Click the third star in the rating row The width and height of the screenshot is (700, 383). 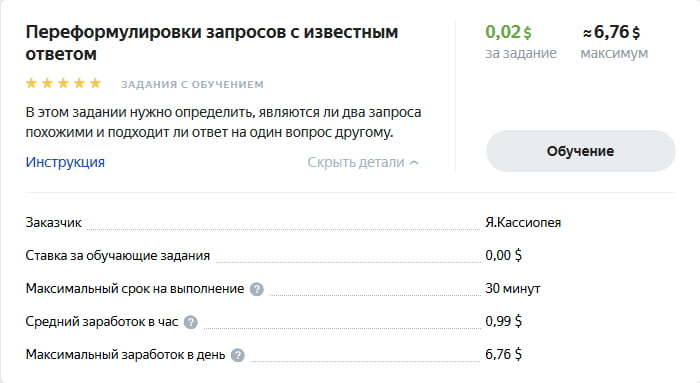pyautogui.click(x=63, y=83)
